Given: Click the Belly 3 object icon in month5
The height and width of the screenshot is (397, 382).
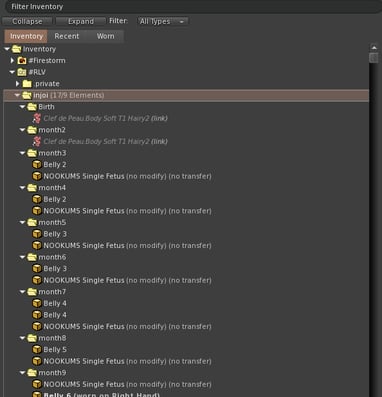Looking at the screenshot, I should [x=37, y=234].
